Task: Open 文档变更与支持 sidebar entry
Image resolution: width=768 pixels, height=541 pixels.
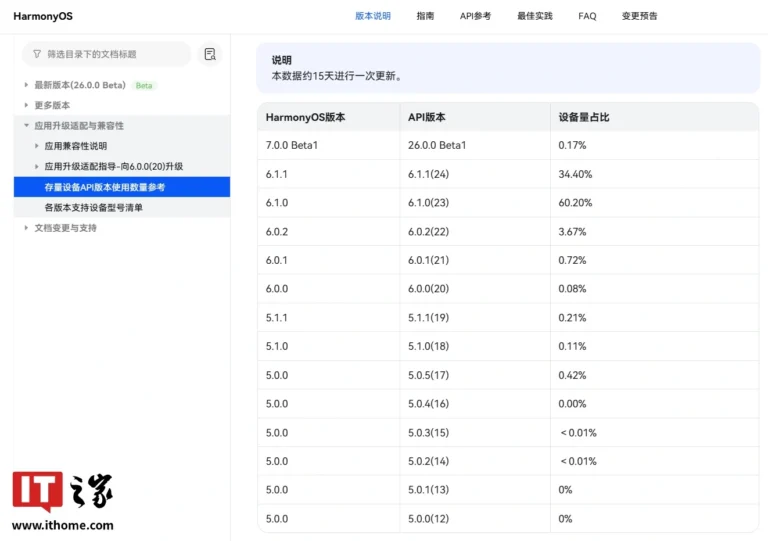Action: coord(65,228)
